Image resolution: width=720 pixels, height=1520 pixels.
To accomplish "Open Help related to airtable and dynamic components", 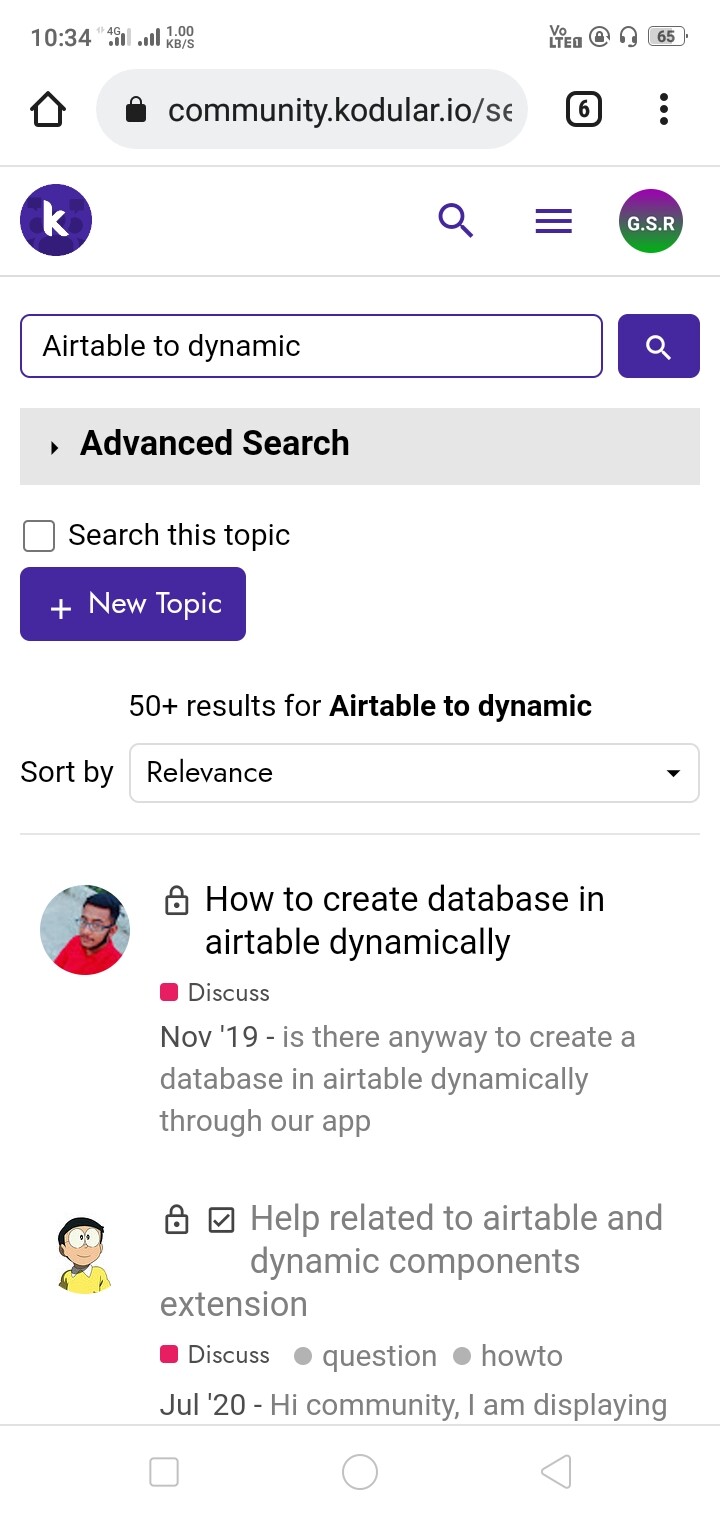I will pos(412,1261).
